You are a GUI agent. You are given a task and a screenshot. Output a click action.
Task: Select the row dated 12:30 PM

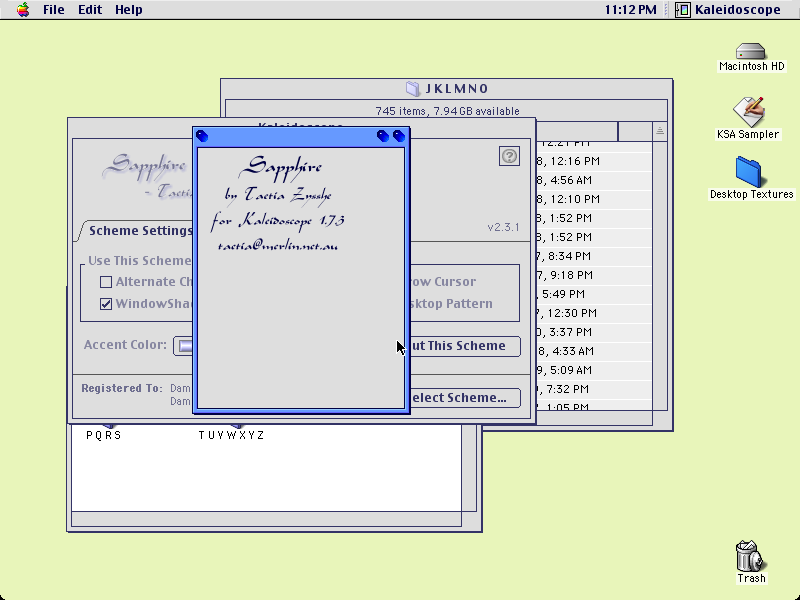[x=593, y=313]
